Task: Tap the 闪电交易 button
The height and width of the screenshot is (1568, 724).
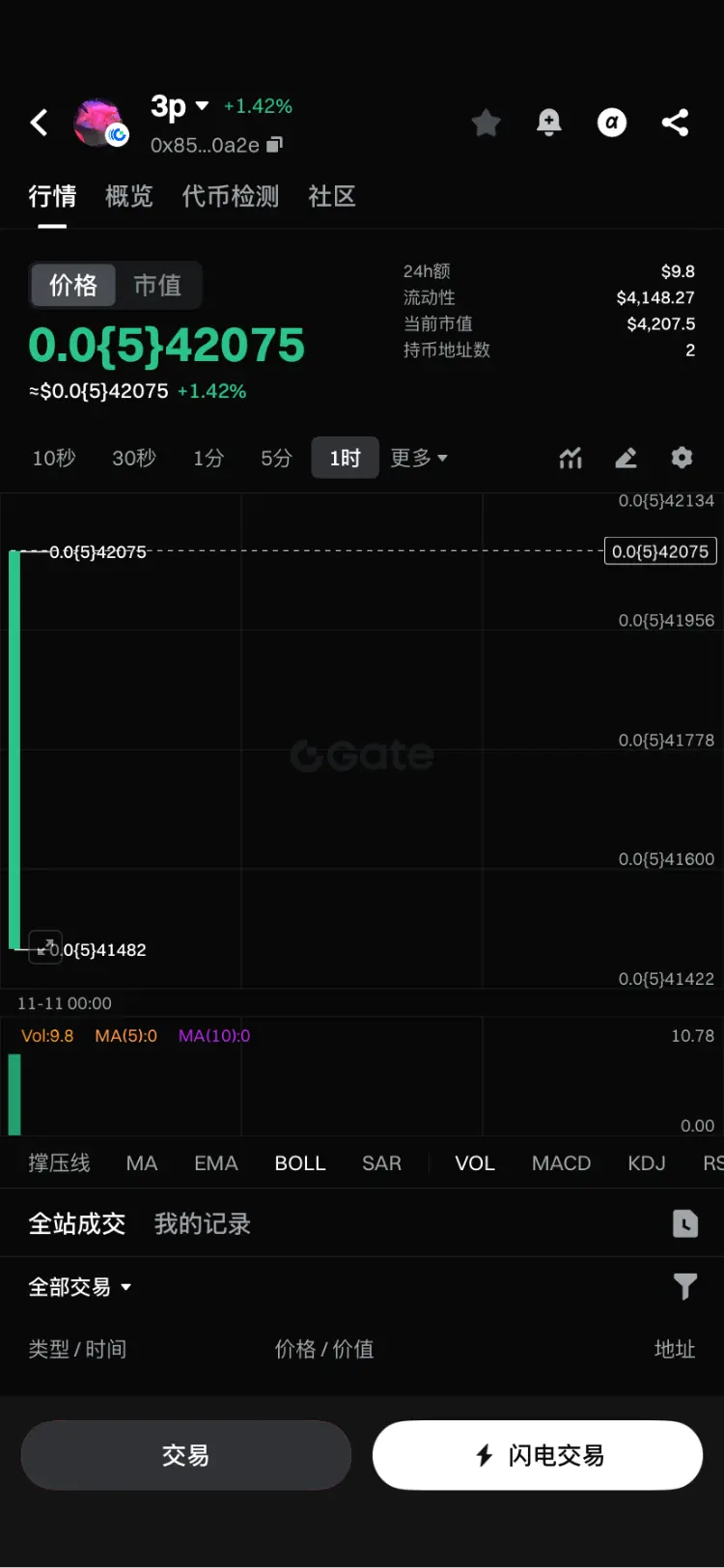Action: point(538,1455)
